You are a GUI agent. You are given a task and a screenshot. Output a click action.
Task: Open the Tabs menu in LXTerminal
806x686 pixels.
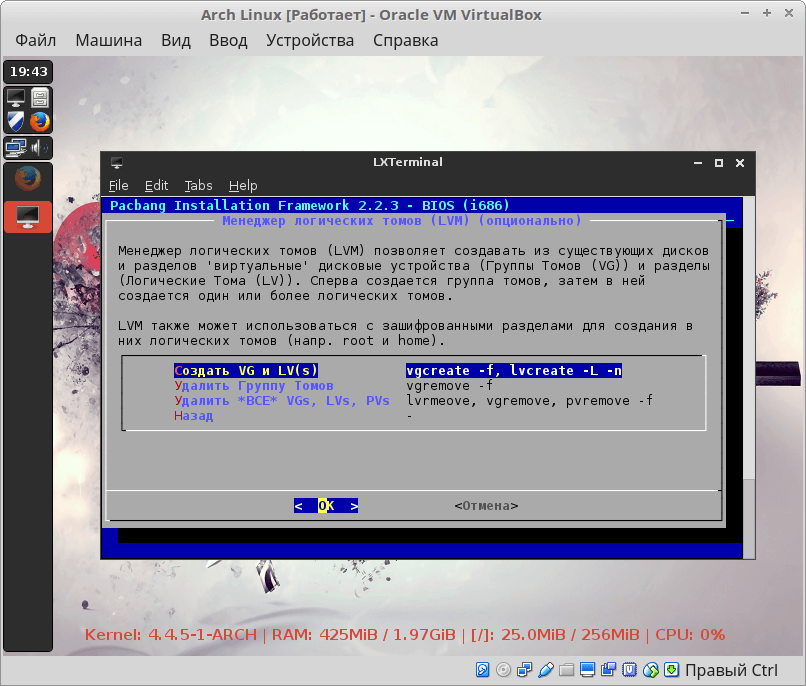pos(198,185)
